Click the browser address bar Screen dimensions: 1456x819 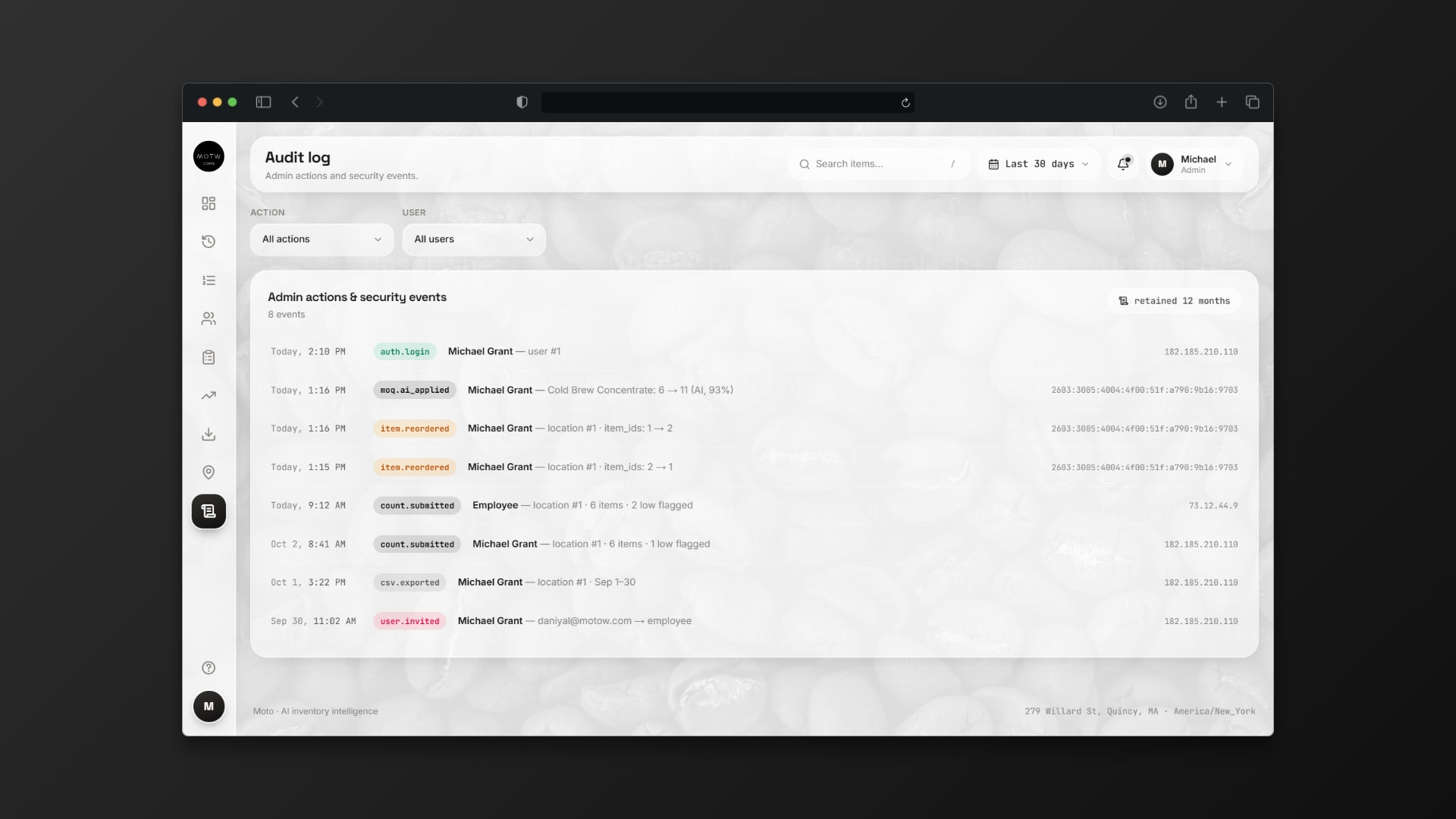[727, 102]
